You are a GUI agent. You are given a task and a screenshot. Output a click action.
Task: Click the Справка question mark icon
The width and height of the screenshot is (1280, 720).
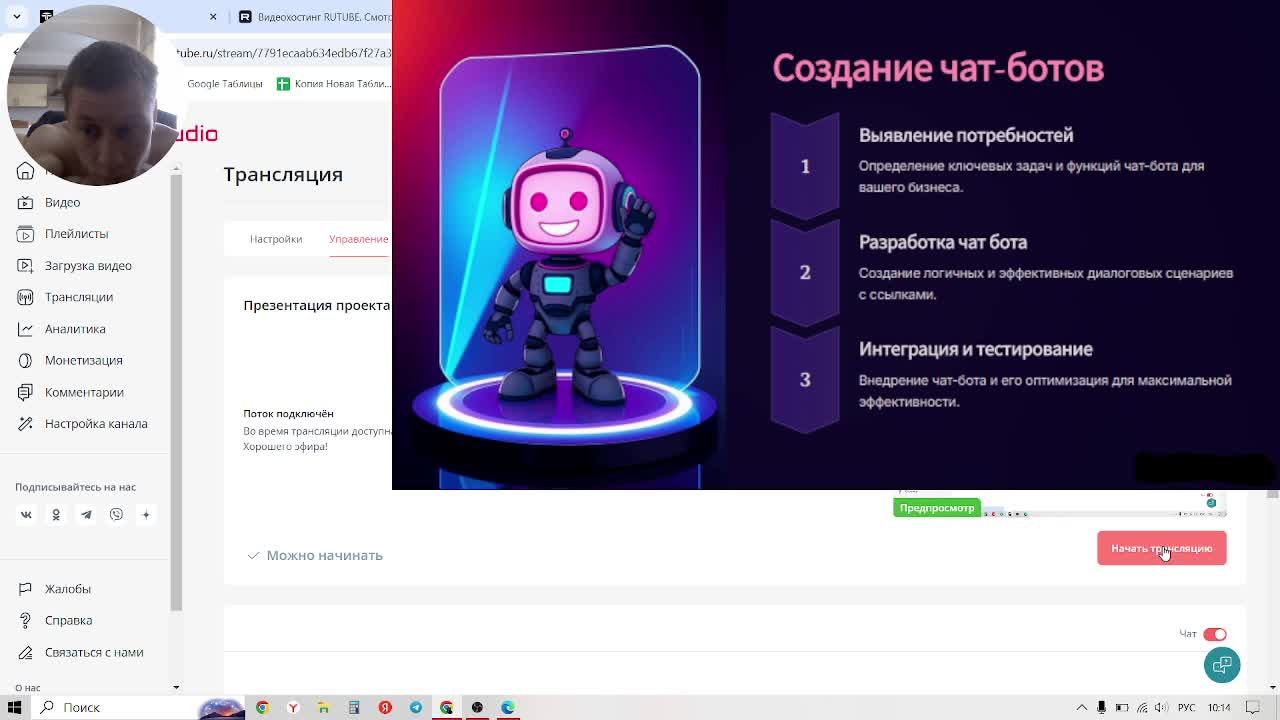click(26, 620)
